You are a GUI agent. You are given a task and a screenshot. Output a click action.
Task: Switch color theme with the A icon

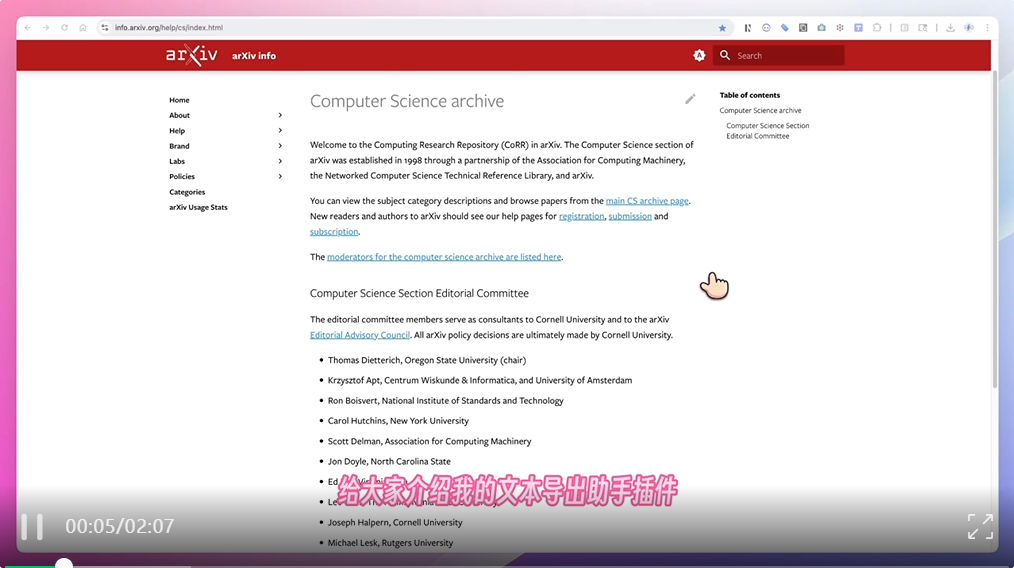point(699,56)
